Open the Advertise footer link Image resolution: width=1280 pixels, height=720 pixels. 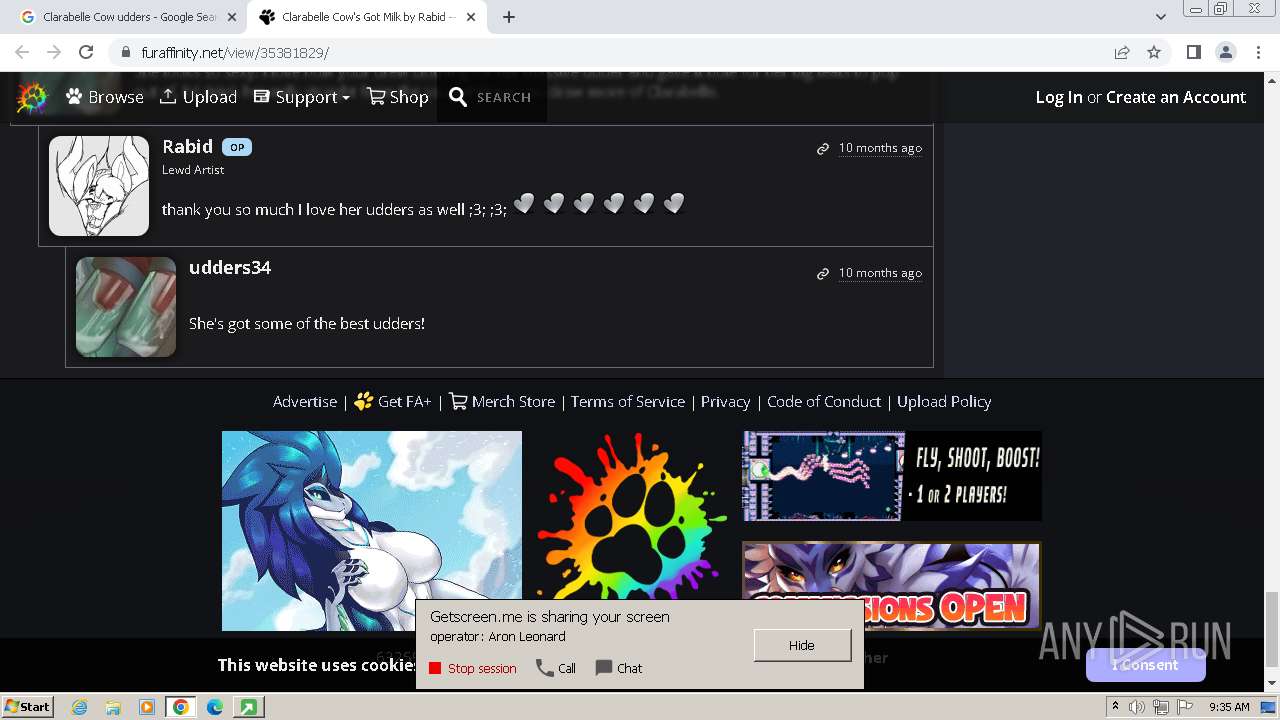[305, 401]
